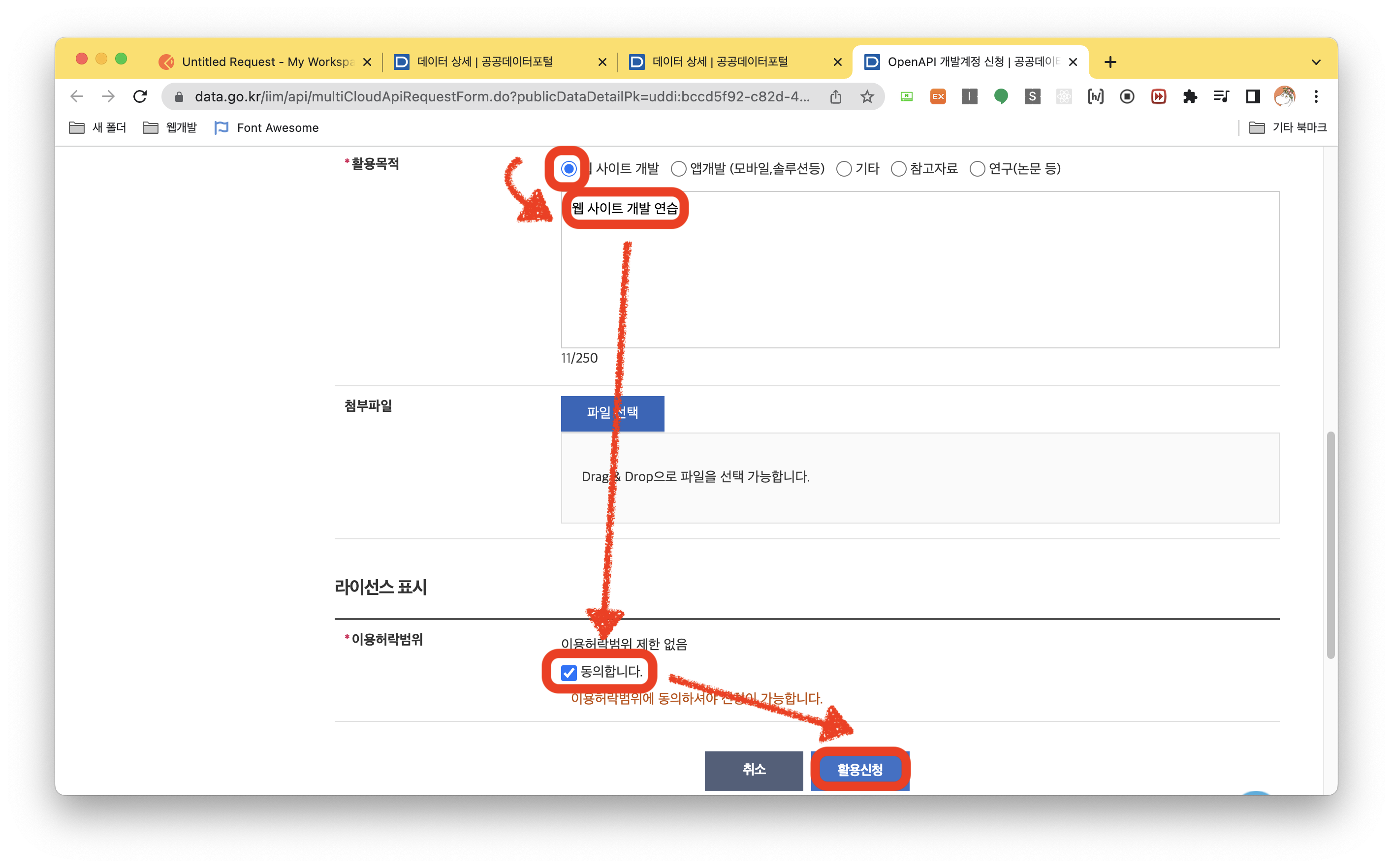Screen dimensions: 1393x868
Task: Switch to first 데이터 상세 tab
Action: click(x=499, y=62)
